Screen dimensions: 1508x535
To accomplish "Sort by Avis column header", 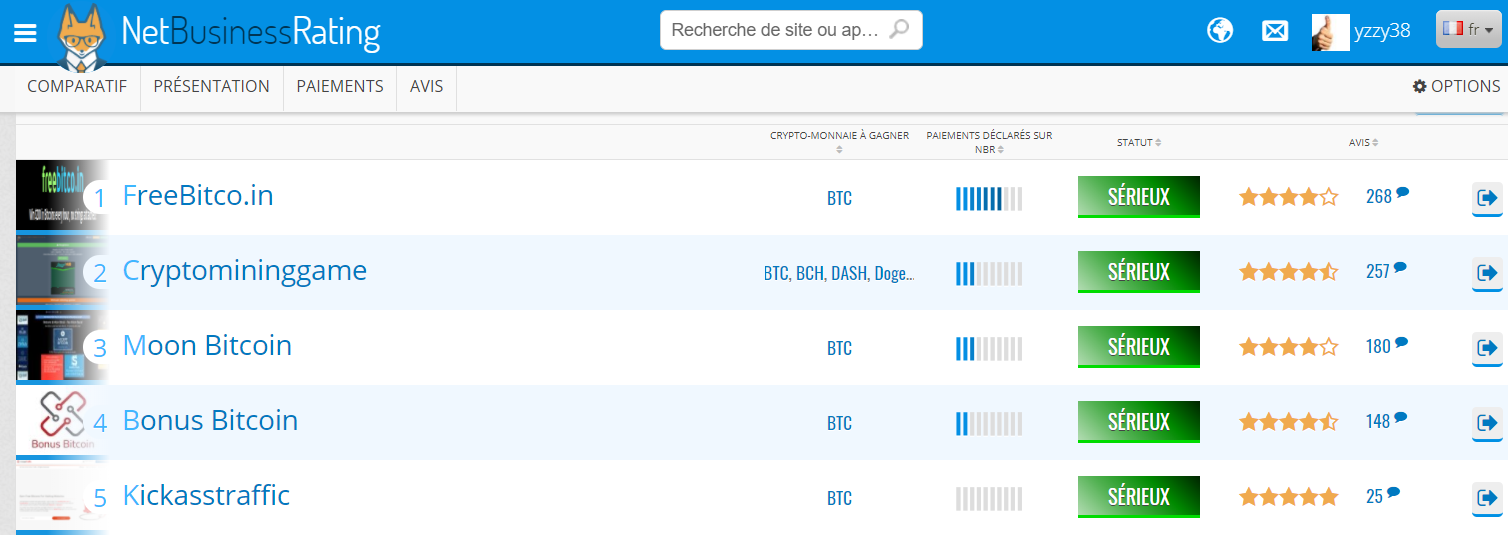I will point(1363,143).
